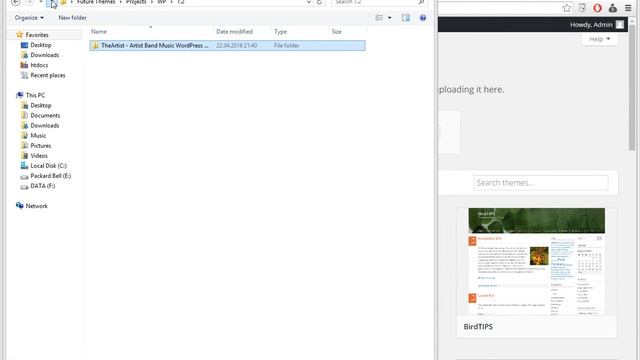Viewport: 640px width, 360px height.
Task: Open Packard Bell (E:) drive
Action: coord(51,176)
